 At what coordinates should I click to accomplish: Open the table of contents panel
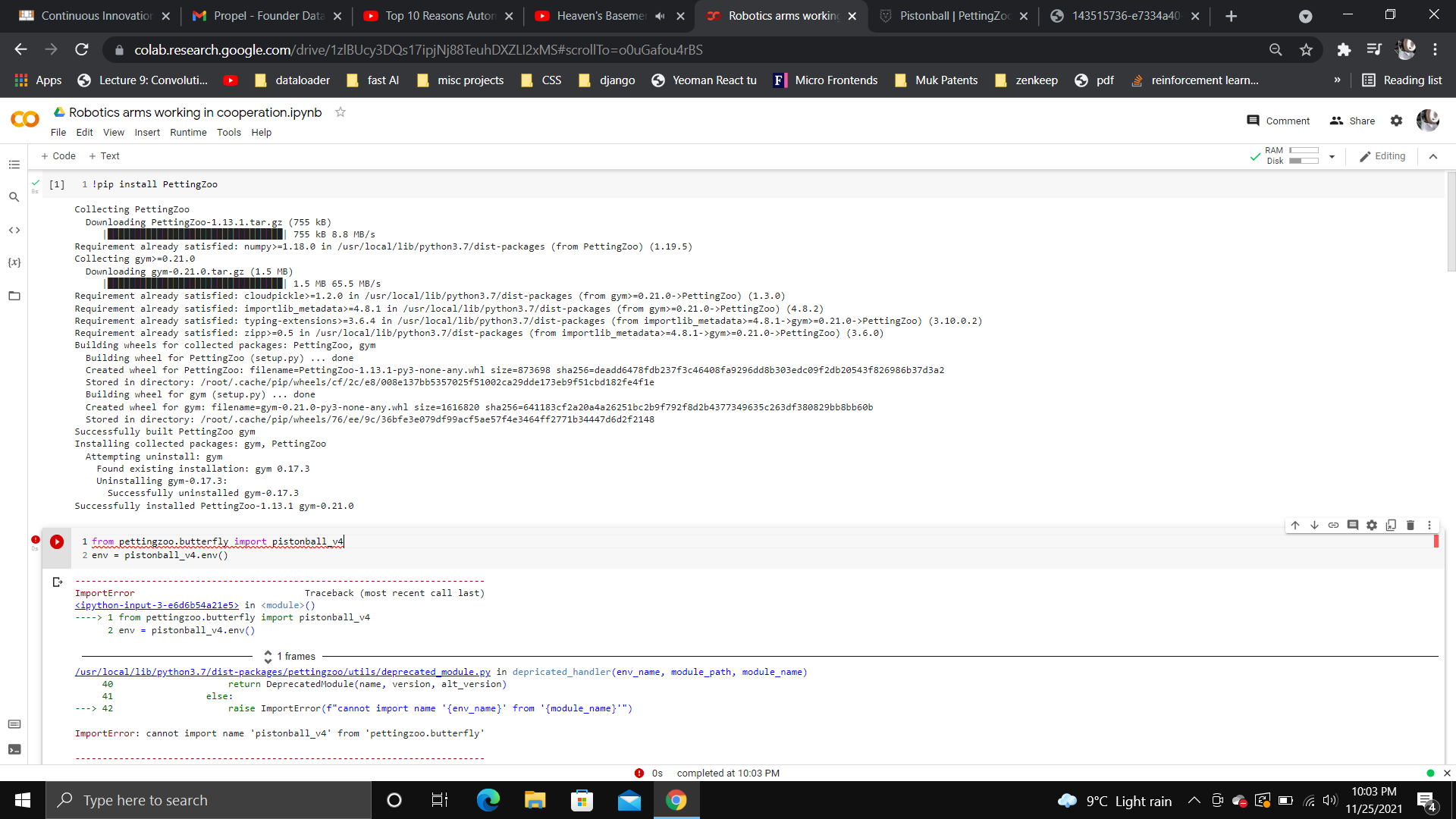pos(14,165)
